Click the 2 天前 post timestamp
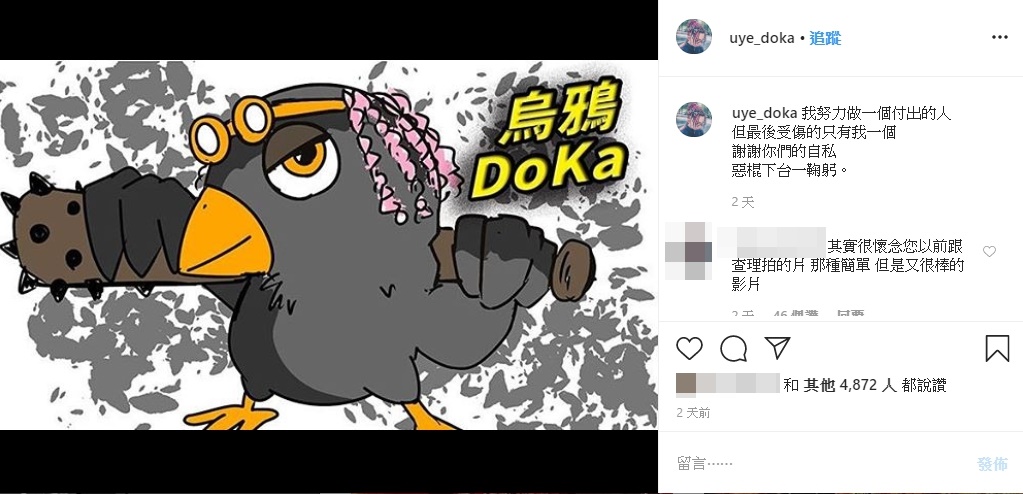 click(x=694, y=413)
